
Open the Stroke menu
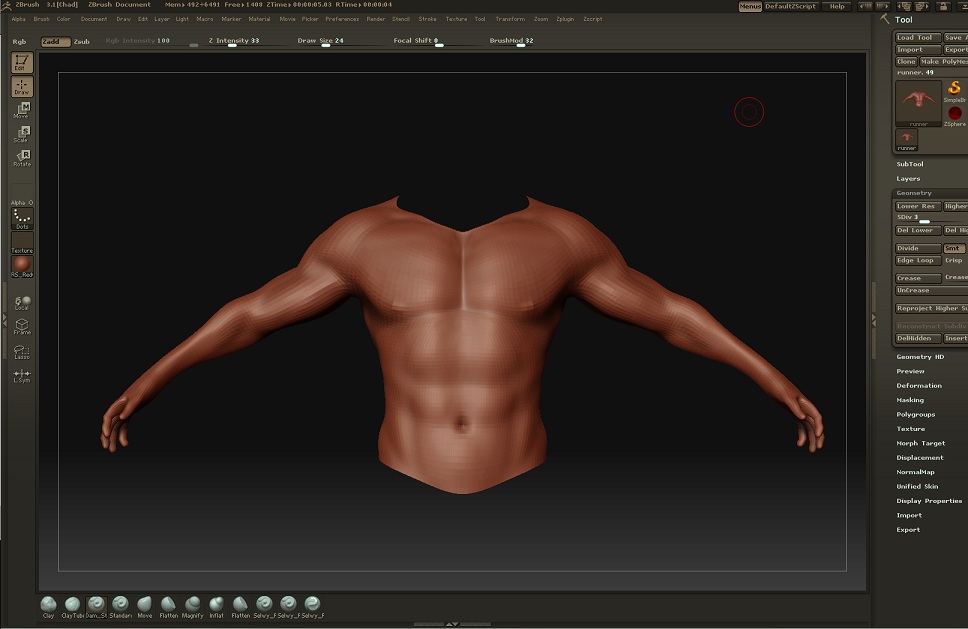click(427, 19)
